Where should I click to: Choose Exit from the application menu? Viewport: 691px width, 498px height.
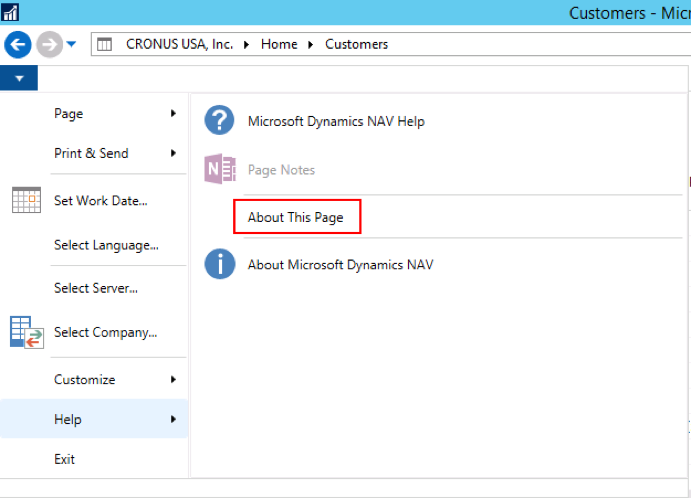pyautogui.click(x=64, y=459)
